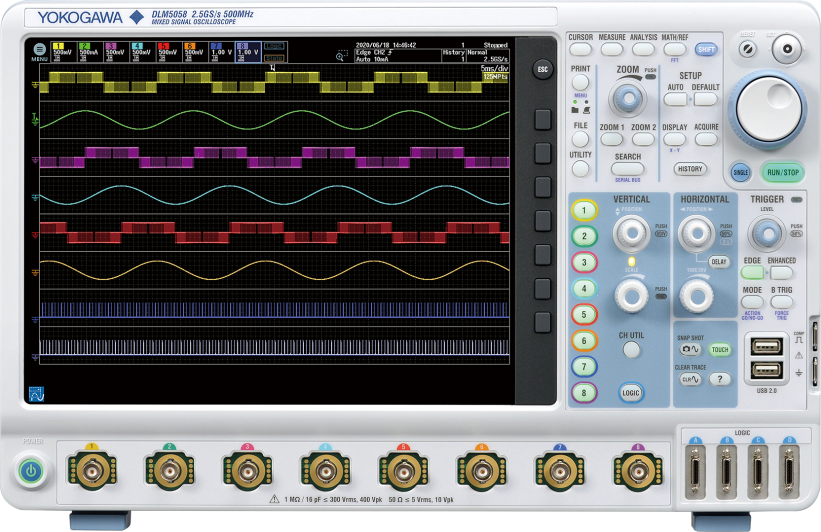Viewport: 821px width, 532px height.
Task: Open the on-screen MENU icon
Action: 39,49
